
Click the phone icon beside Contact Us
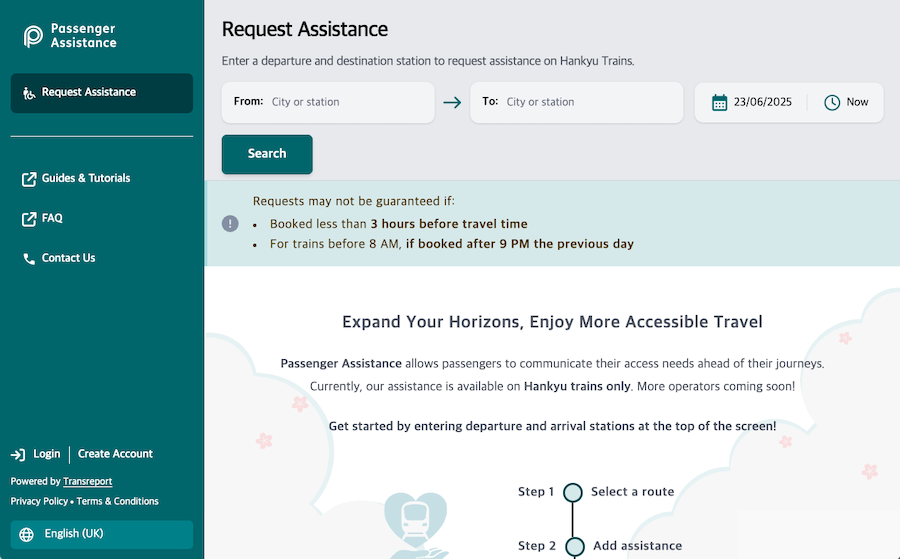(29, 259)
